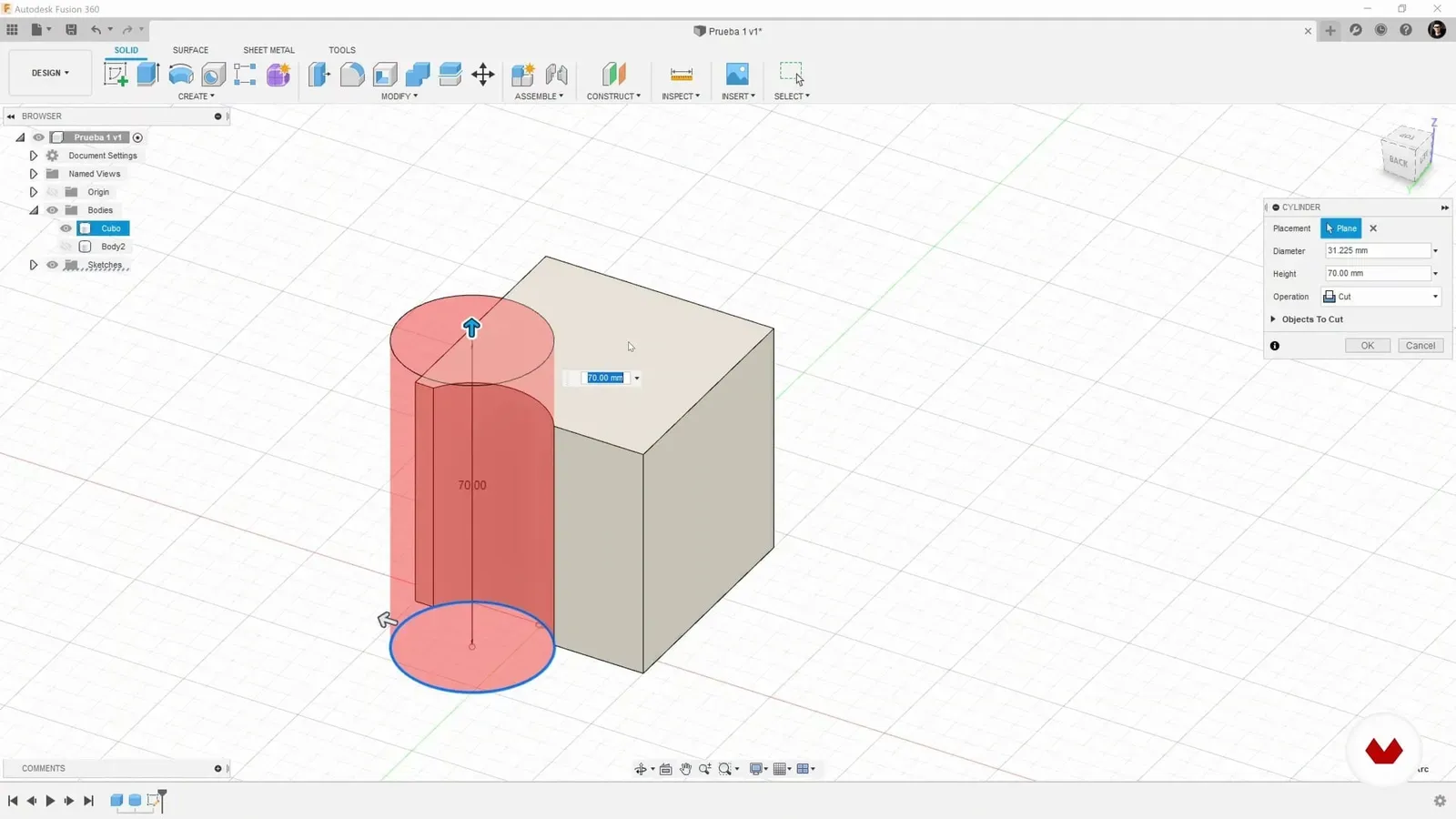The image size is (1456, 819).
Task: Click the Move/Copy tool
Action: tap(483, 74)
